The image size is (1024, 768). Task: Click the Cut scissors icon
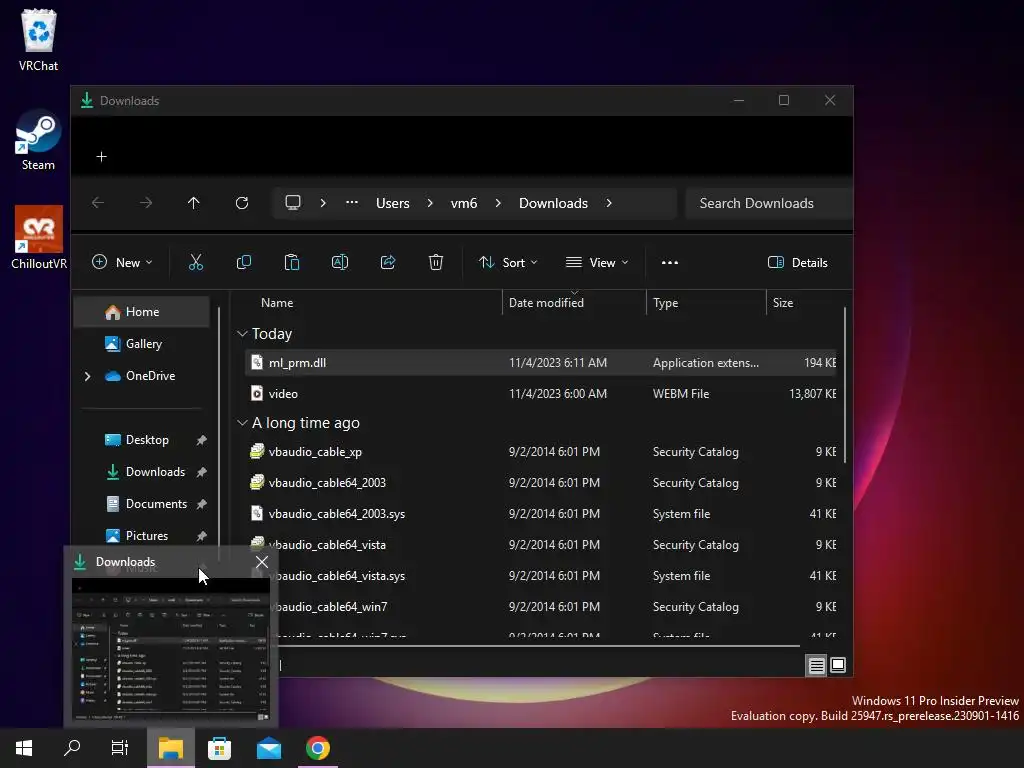[x=196, y=263]
